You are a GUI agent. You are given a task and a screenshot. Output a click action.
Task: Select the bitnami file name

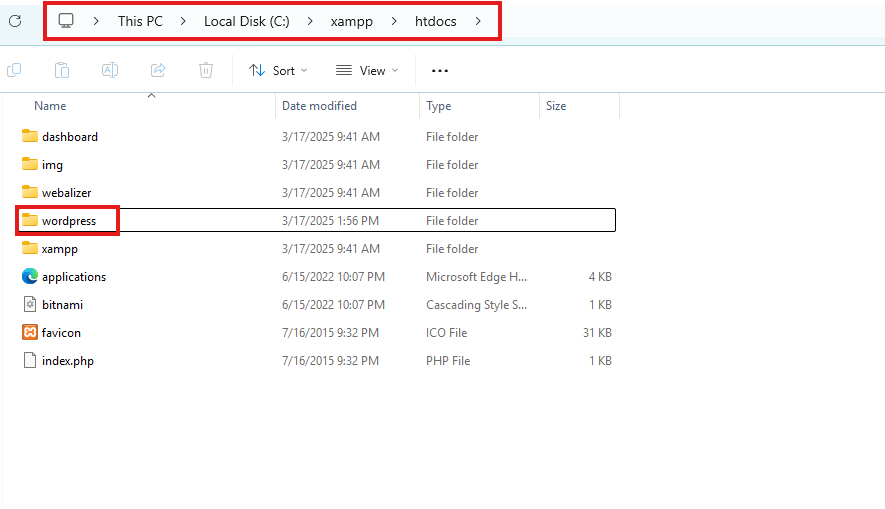pos(63,305)
